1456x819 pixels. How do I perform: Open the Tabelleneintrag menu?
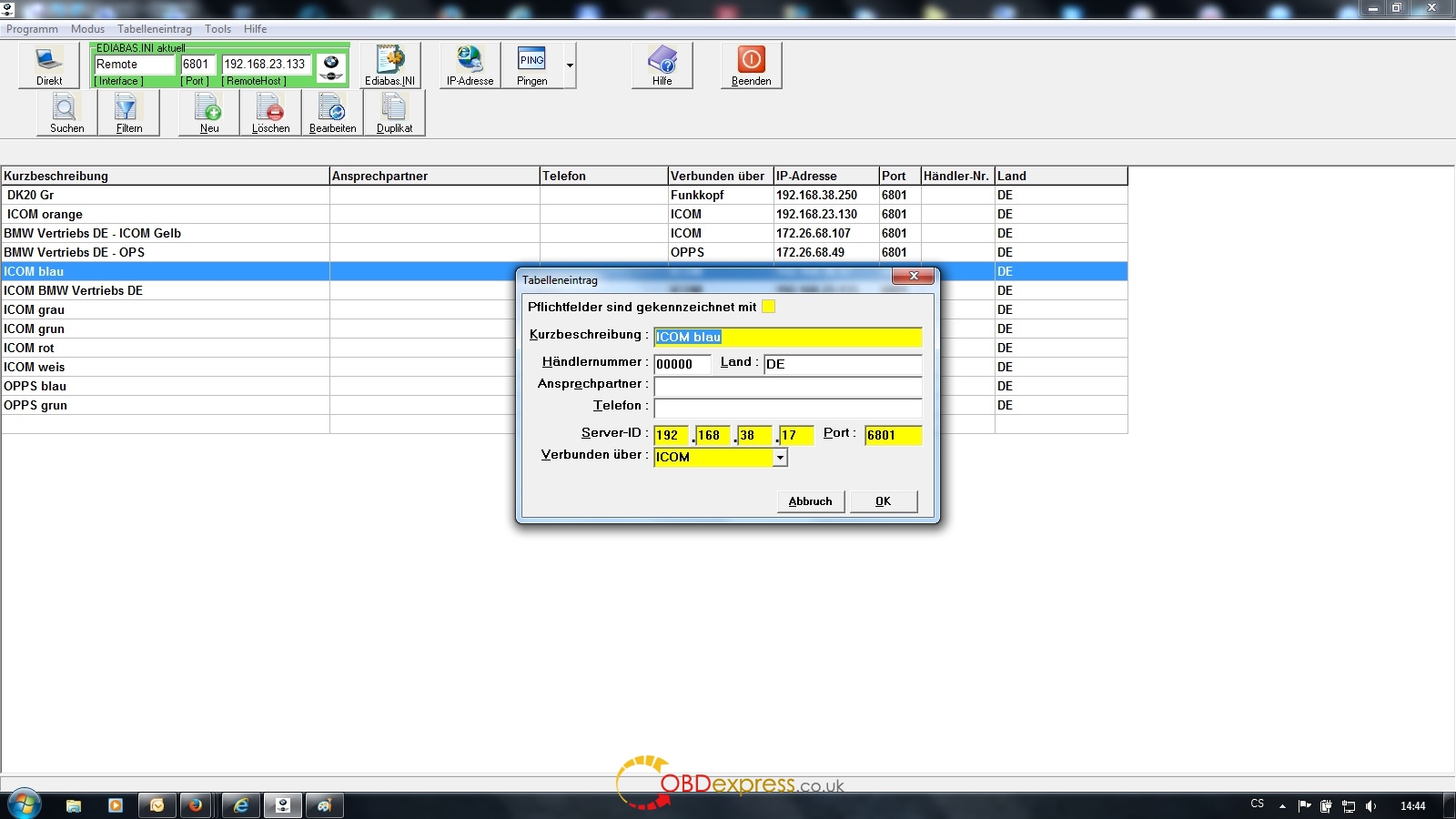pyautogui.click(x=154, y=29)
